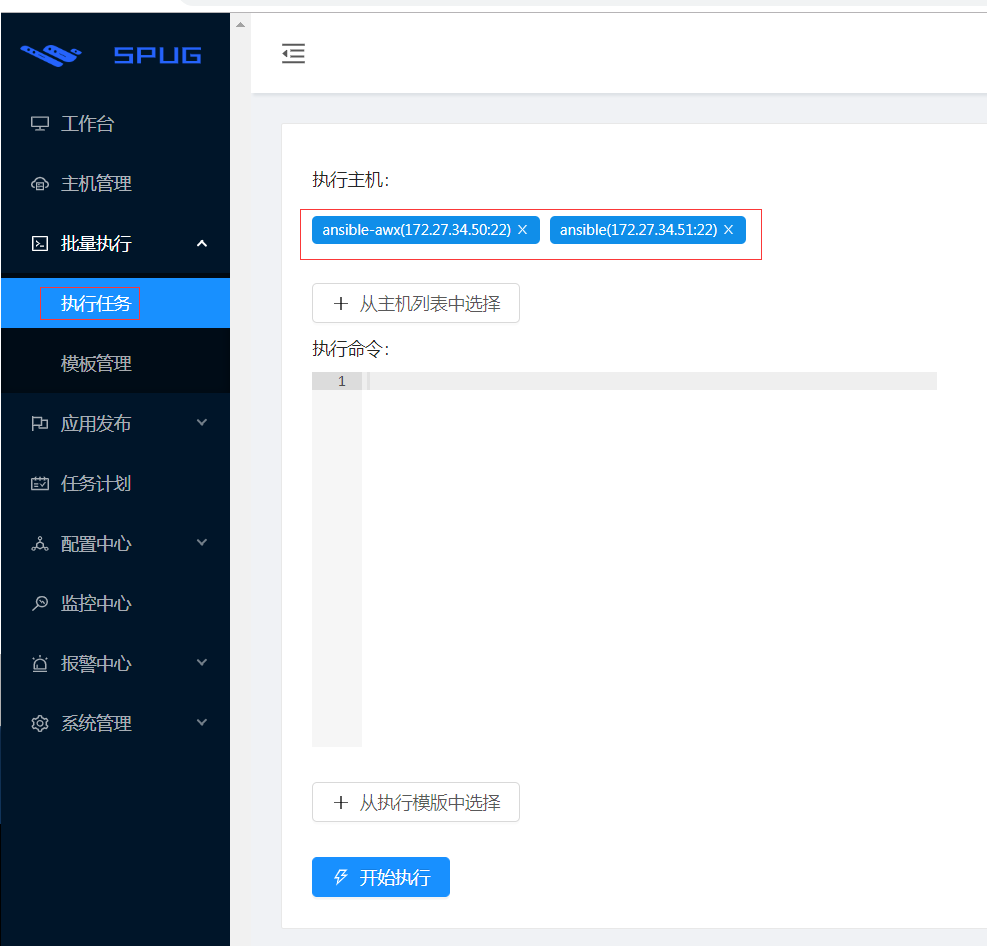Image resolution: width=987 pixels, height=946 pixels.
Task: Click the ansible-awx(172.27.34.50:22) tag text
Action: (x=417, y=230)
